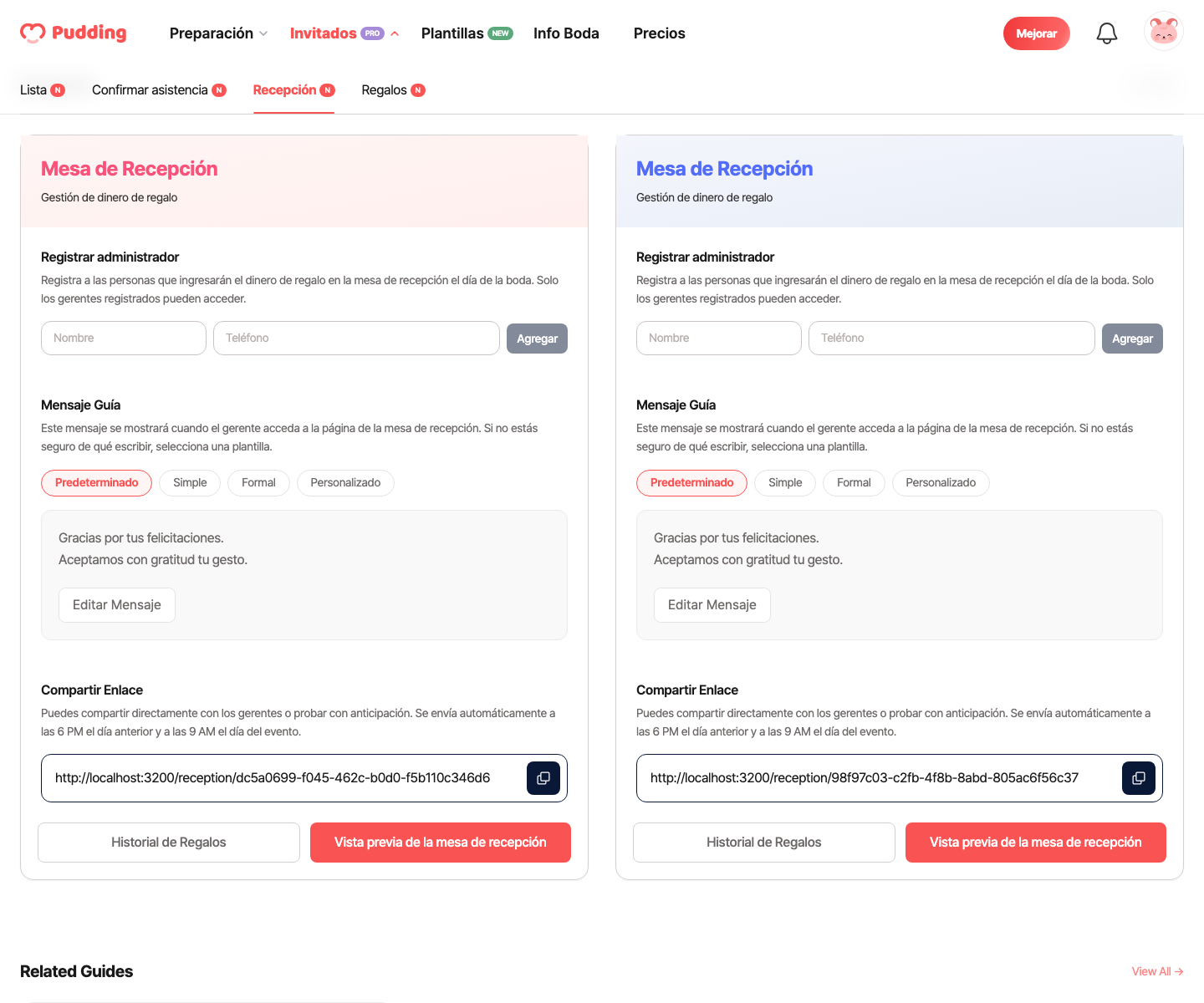
Task: Select Simple template in the blue card
Action: (x=785, y=483)
